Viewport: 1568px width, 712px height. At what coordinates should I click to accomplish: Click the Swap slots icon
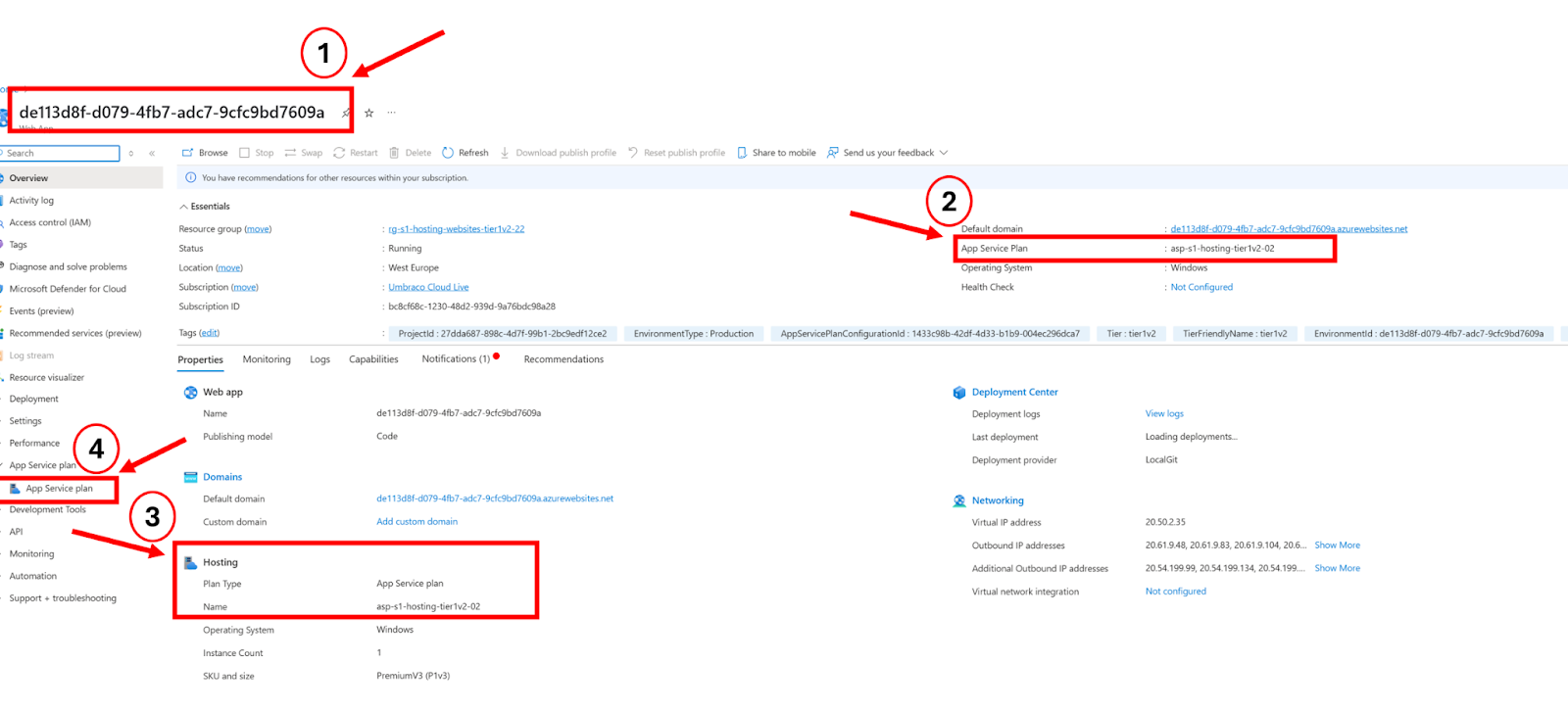coord(291,153)
